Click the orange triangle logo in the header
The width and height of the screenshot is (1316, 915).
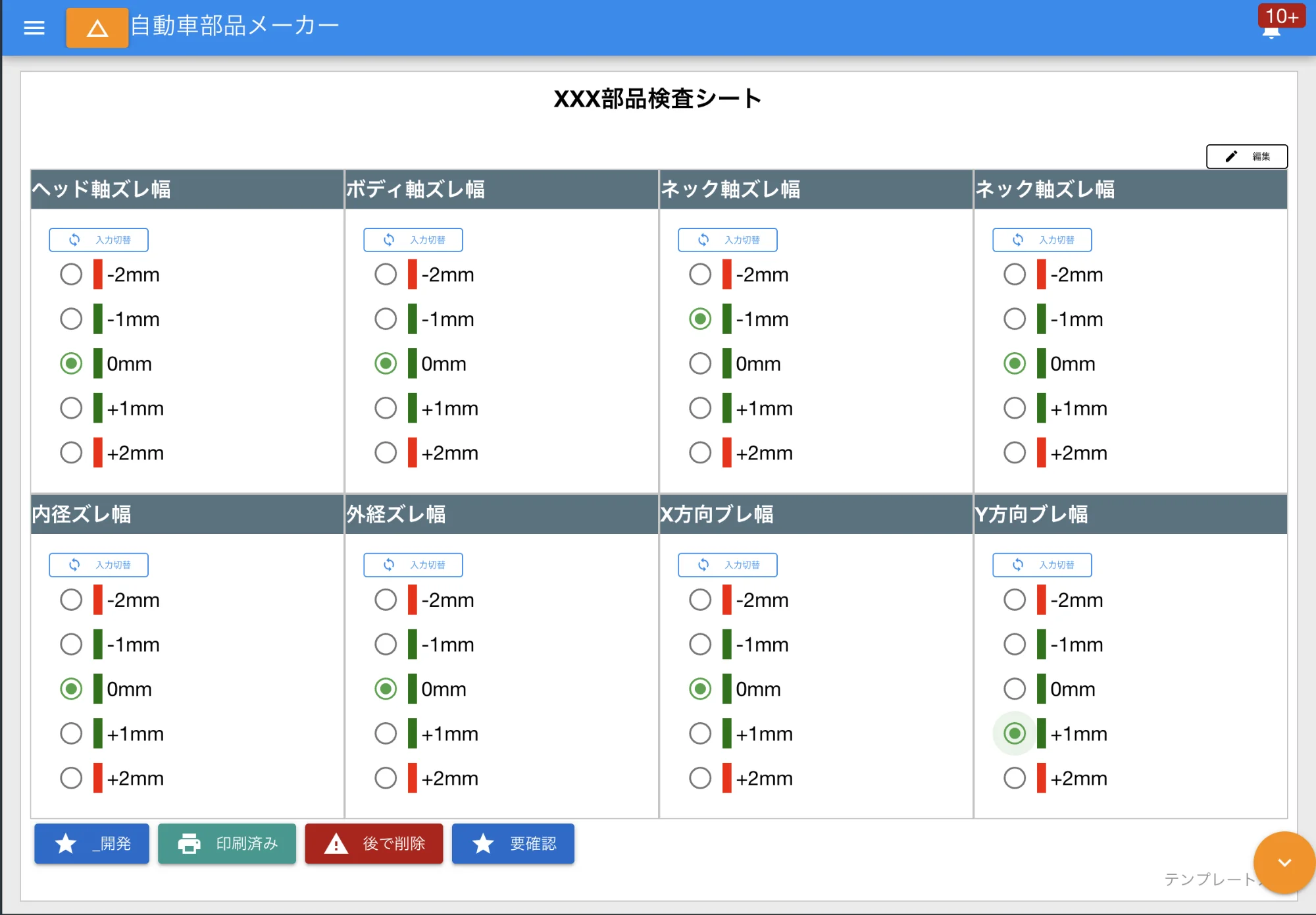[97, 28]
